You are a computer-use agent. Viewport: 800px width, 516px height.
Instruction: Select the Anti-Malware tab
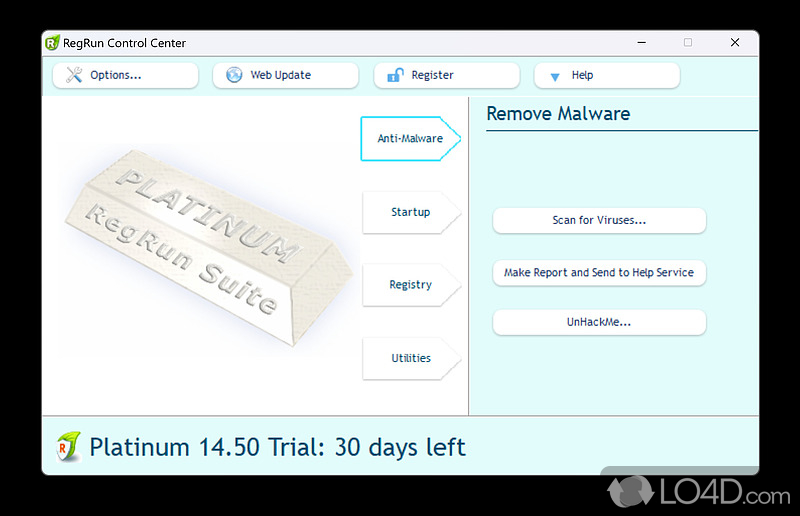click(x=410, y=138)
